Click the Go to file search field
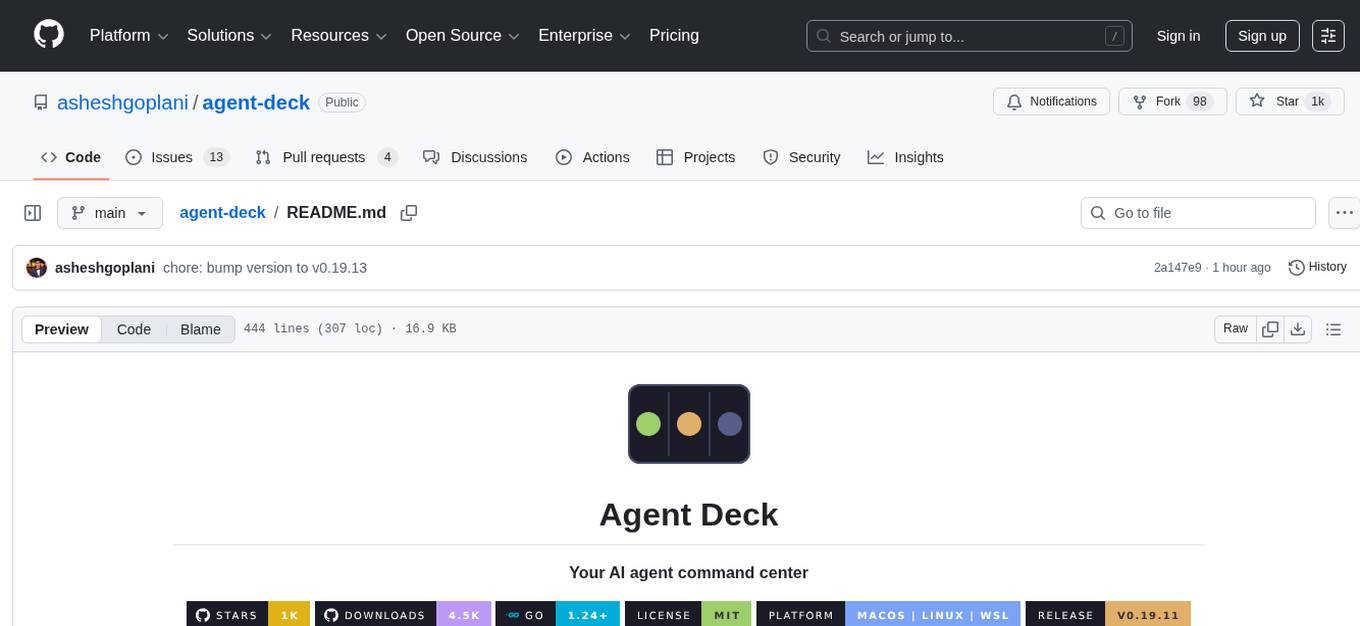Image resolution: width=1360 pixels, height=626 pixels. [x=1197, y=212]
